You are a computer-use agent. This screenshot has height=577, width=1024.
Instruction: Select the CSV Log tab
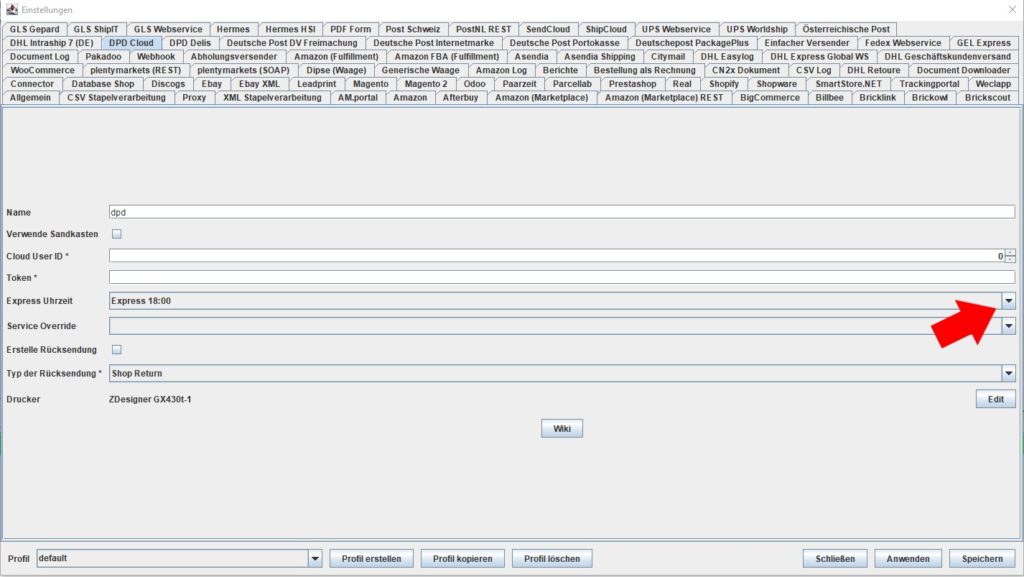[814, 70]
